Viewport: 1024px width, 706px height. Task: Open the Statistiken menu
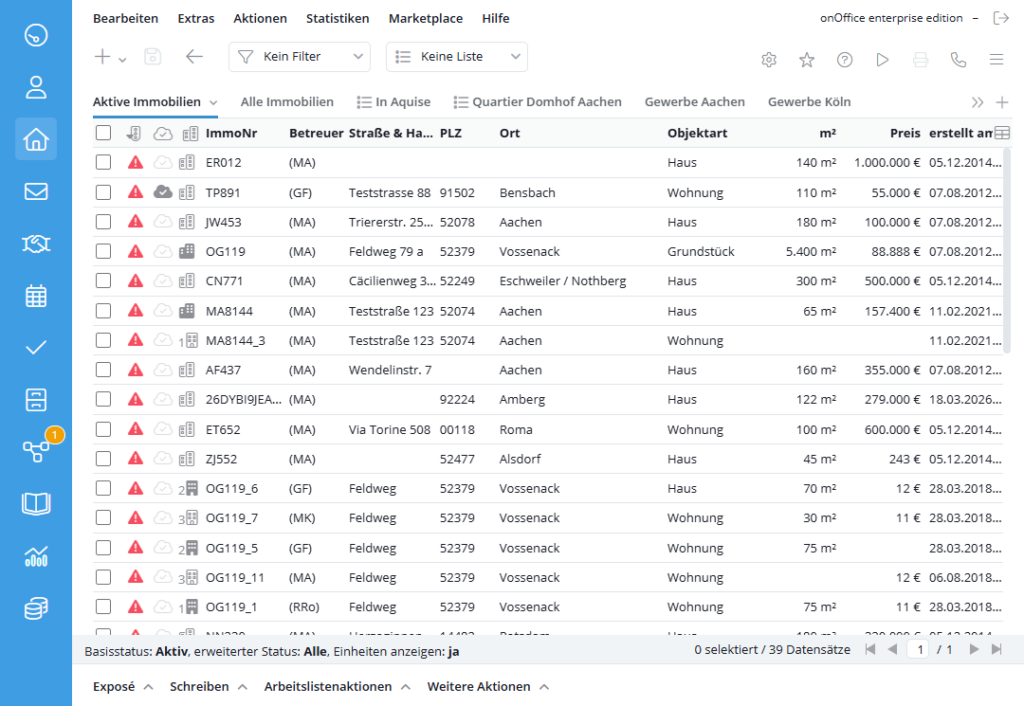[x=338, y=18]
